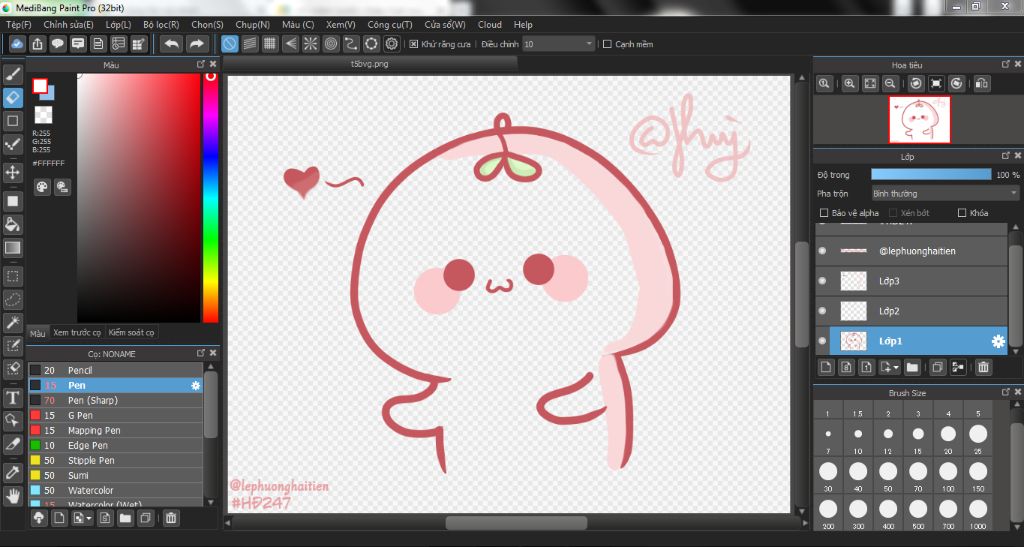Pick the transparent color swatch

[43, 115]
